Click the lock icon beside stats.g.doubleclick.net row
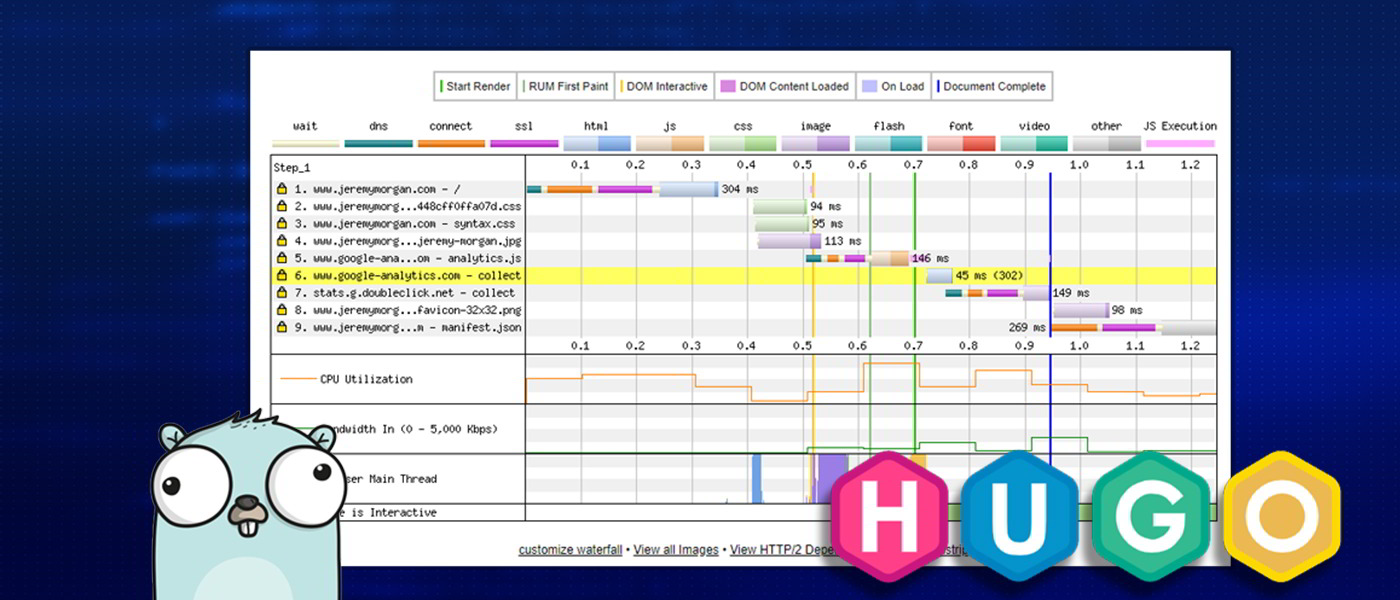This screenshot has width=1400, height=600. click(282, 293)
